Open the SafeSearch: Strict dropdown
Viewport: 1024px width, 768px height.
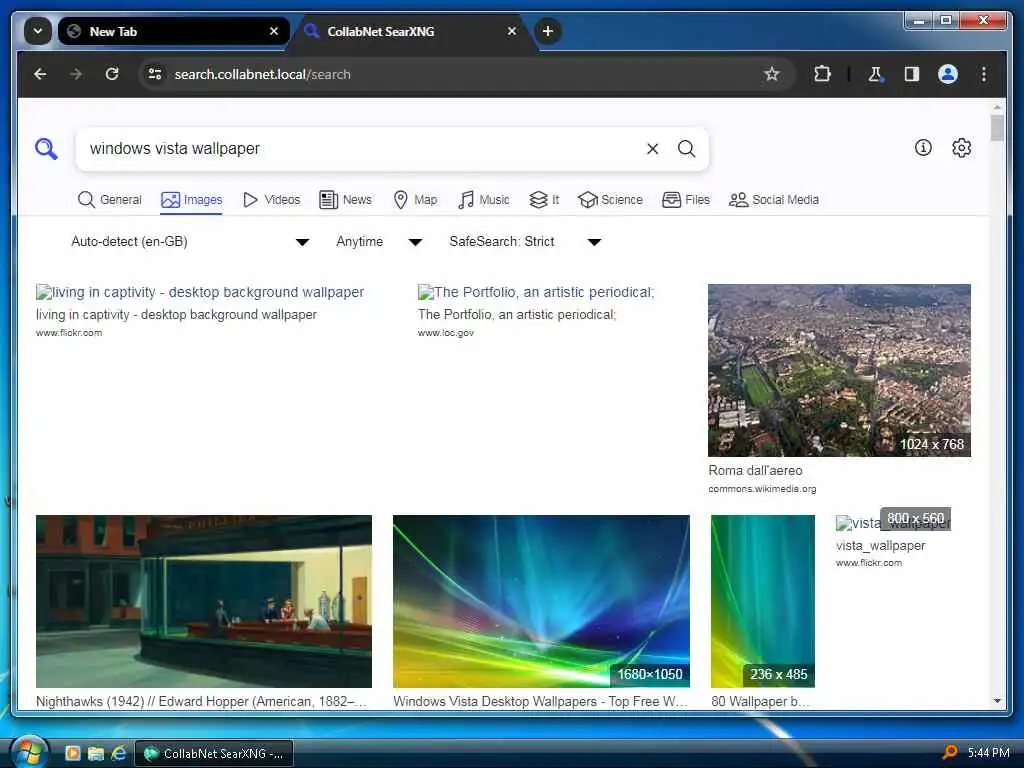pos(525,242)
